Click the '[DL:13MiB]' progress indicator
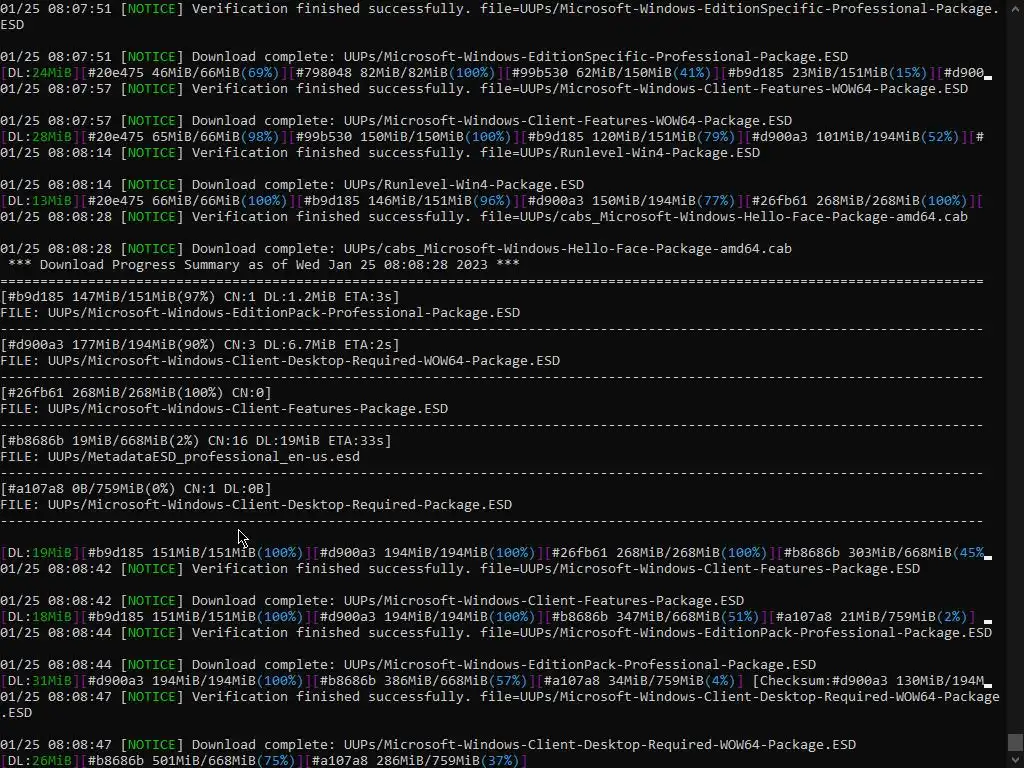This screenshot has height=768, width=1024. [40, 200]
